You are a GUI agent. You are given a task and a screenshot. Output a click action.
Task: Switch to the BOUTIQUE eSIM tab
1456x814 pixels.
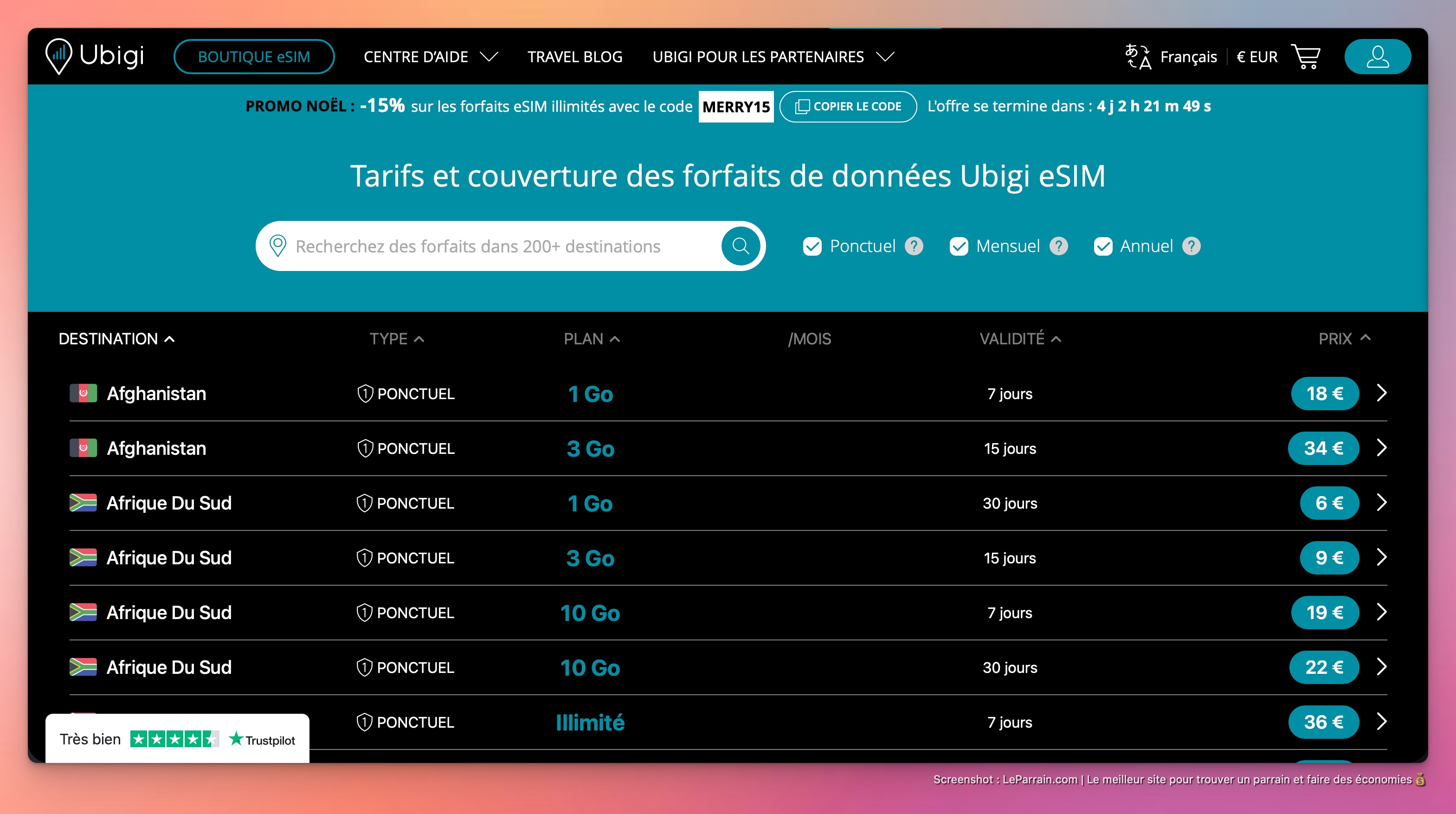click(x=254, y=56)
